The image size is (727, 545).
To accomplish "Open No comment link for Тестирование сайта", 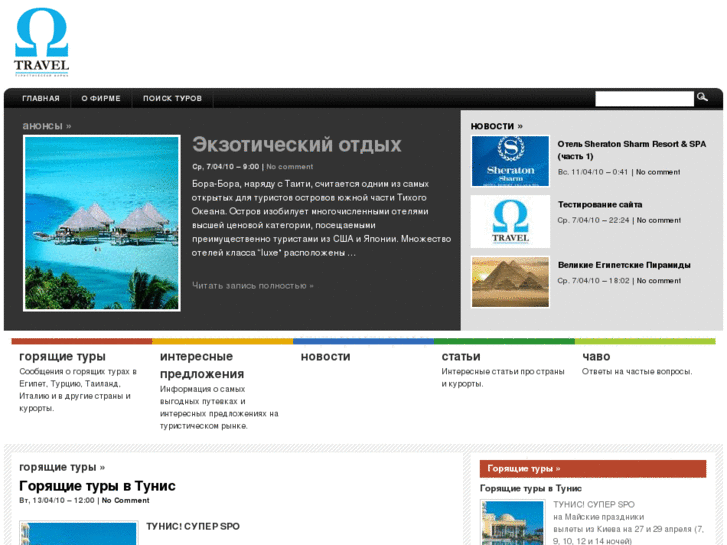I will coord(658,220).
